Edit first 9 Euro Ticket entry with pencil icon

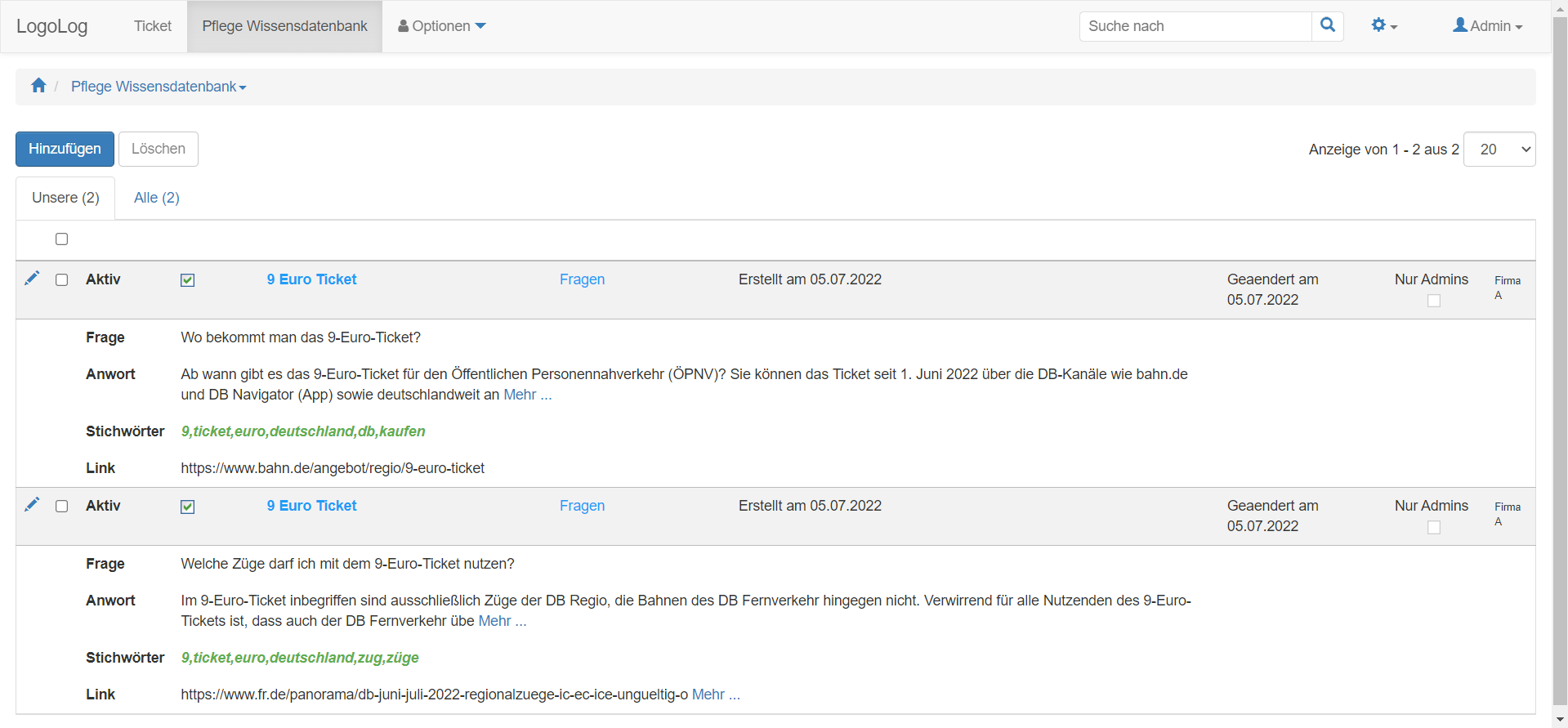[x=32, y=279]
